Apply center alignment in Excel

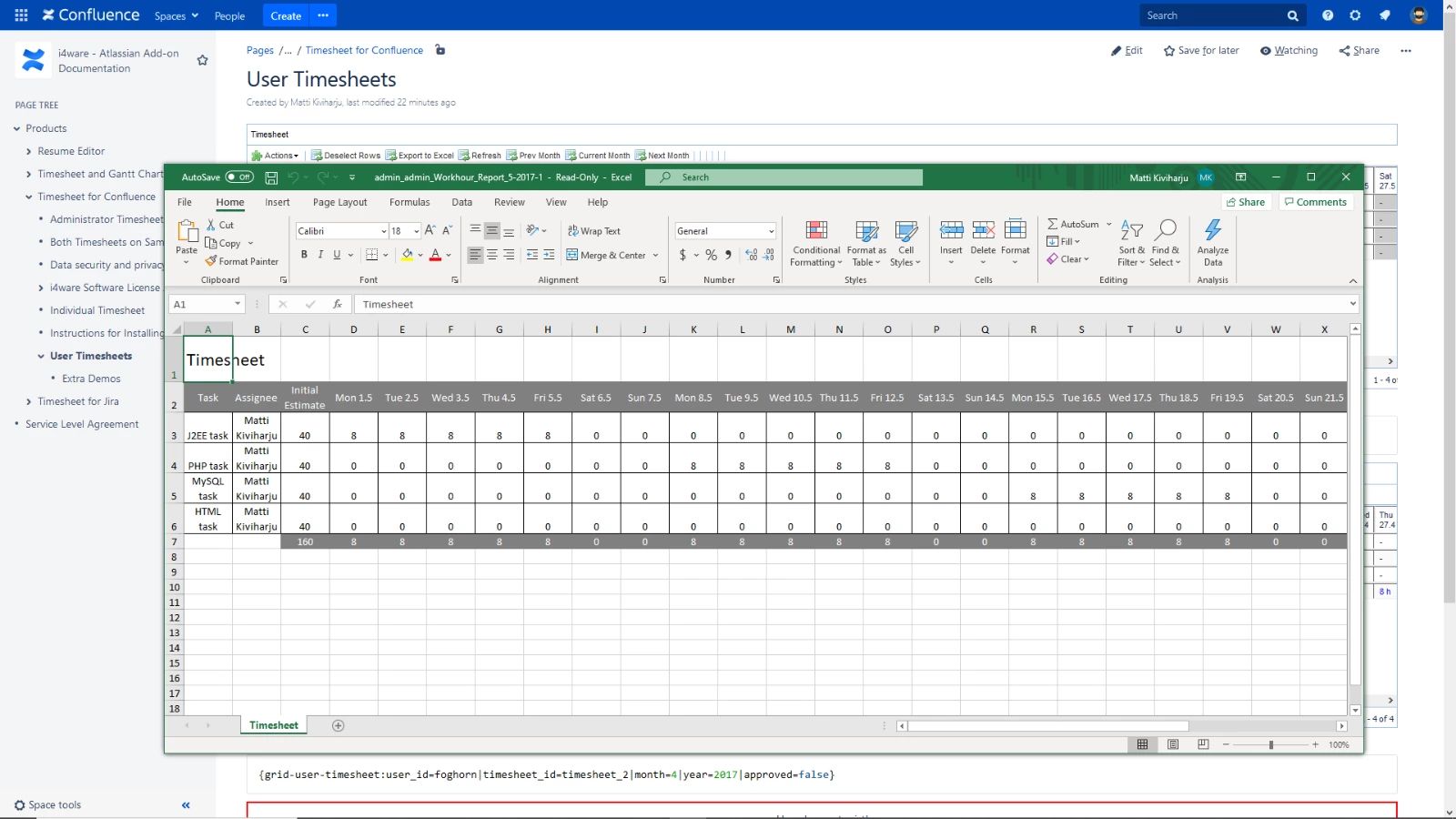pos(492,255)
